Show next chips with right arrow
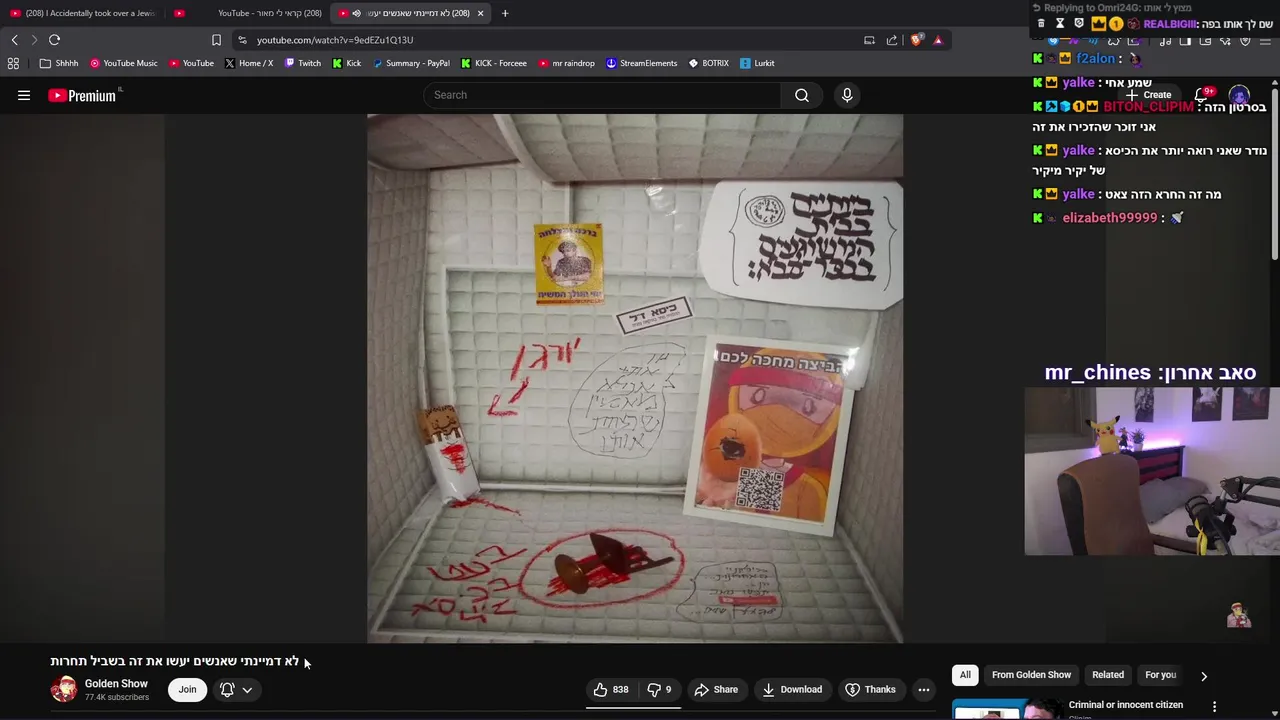The height and width of the screenshot is (720, 1280). pyautogui.click(x=1204, y=676)
